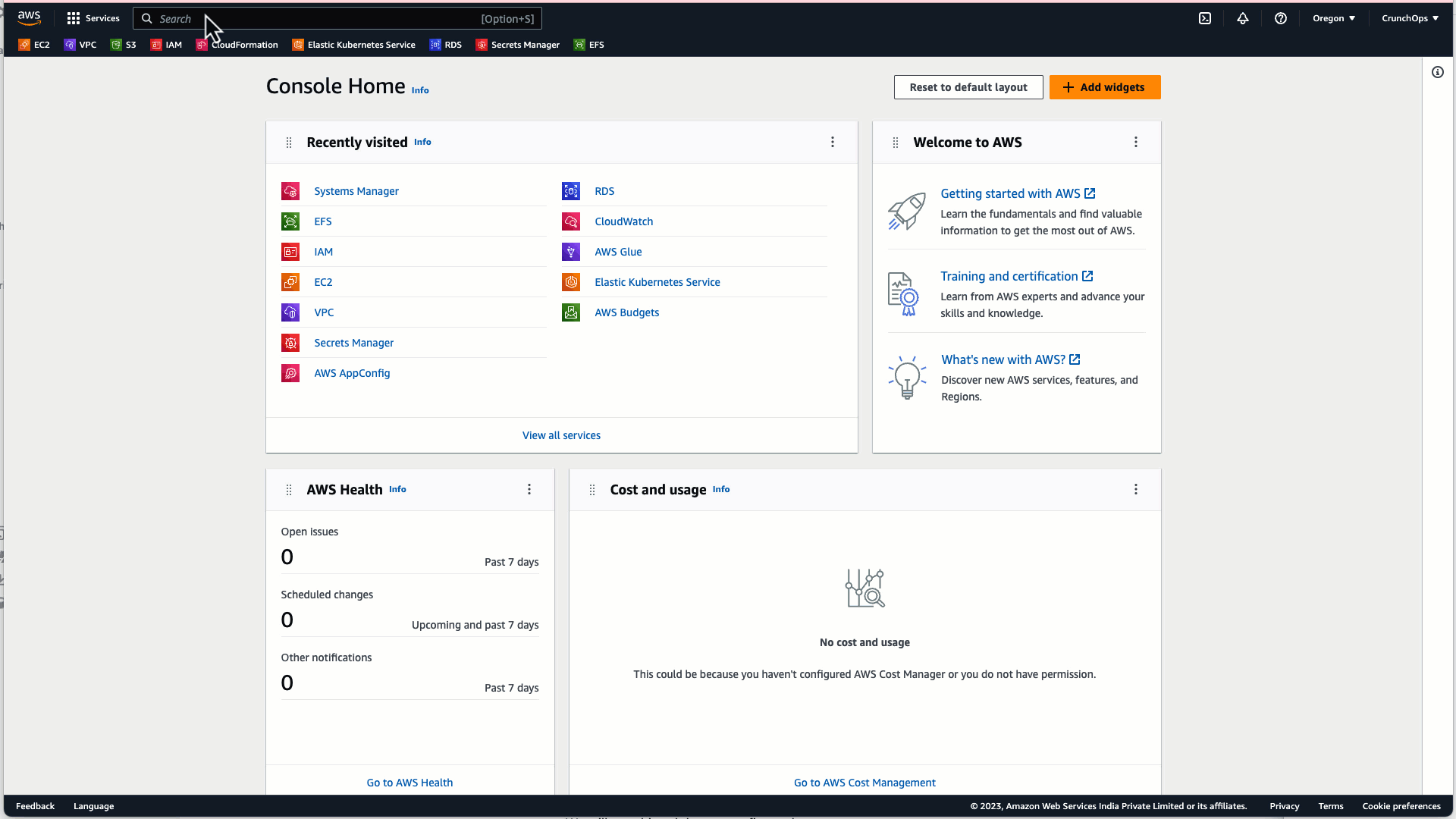Click Info link next to Console Home
Screen dimensions: 1456x819
point(420,90)
